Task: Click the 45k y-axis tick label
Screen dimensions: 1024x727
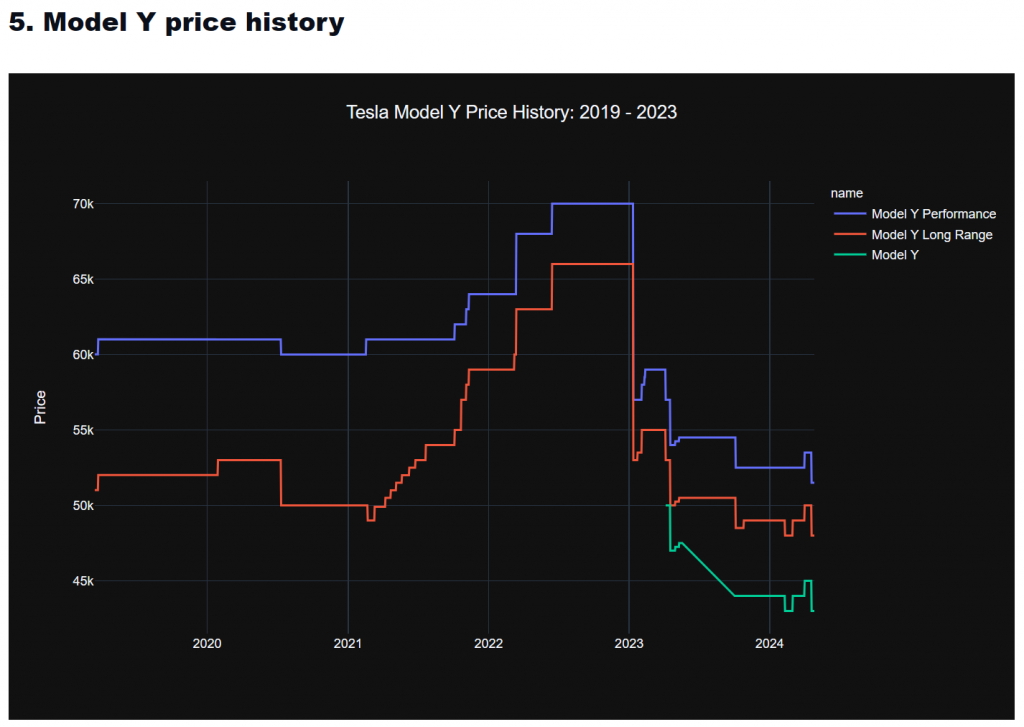Action: point(81,581)
